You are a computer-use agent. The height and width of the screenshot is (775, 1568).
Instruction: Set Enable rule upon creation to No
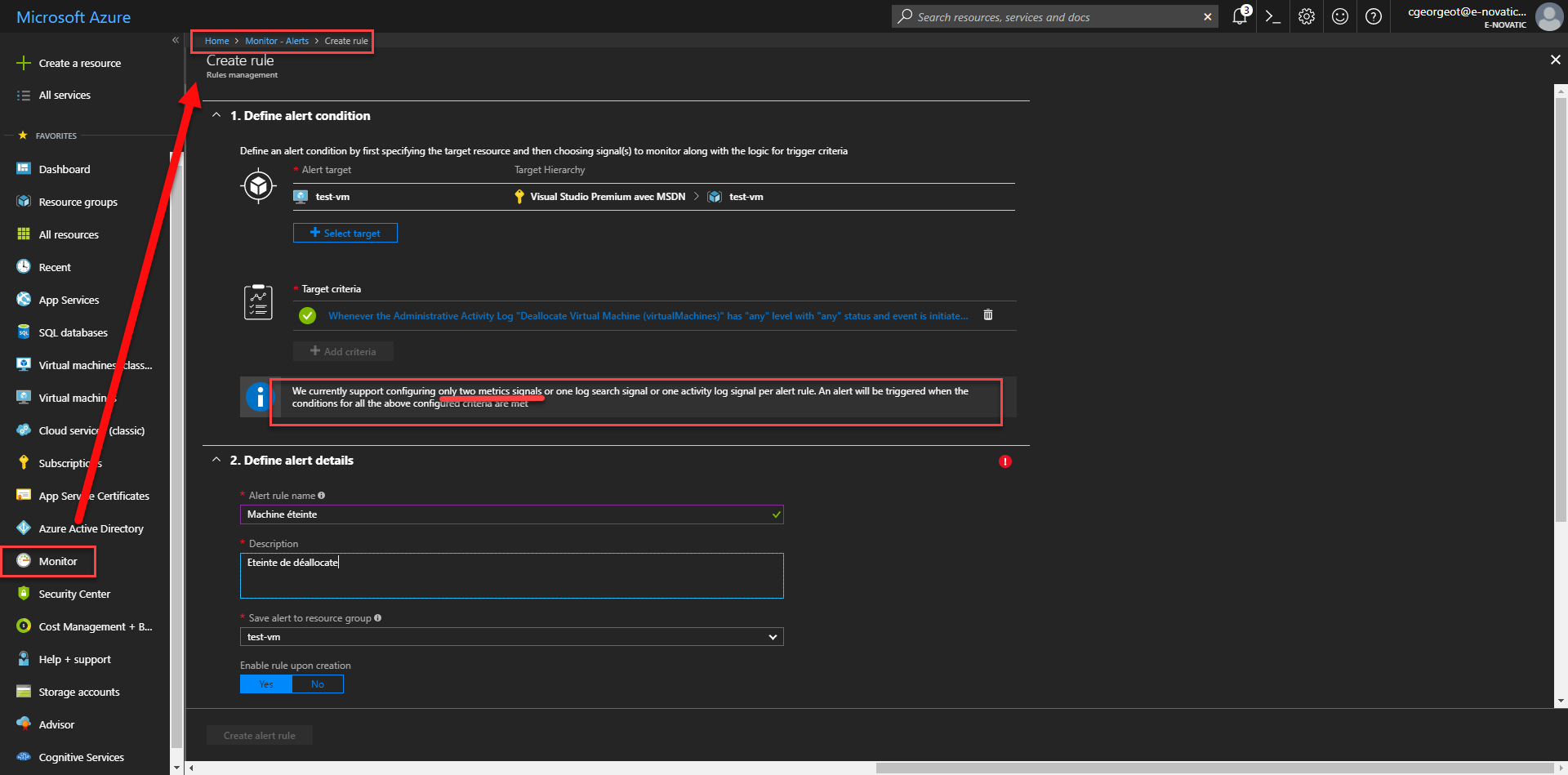click(318, 684)
